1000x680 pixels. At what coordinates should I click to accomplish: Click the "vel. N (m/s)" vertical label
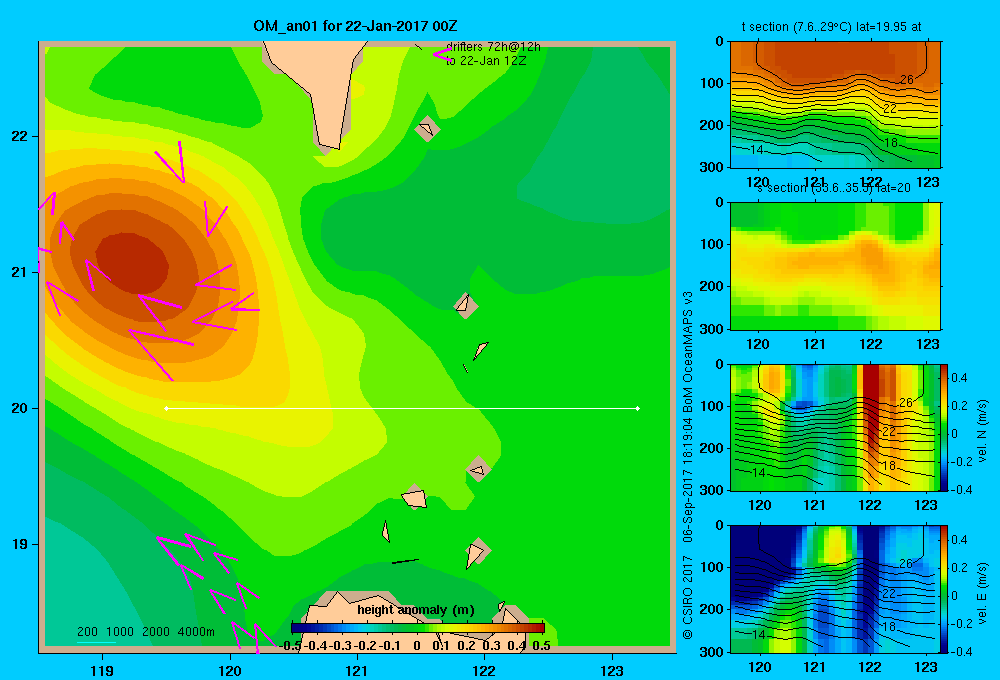[982, 431]
